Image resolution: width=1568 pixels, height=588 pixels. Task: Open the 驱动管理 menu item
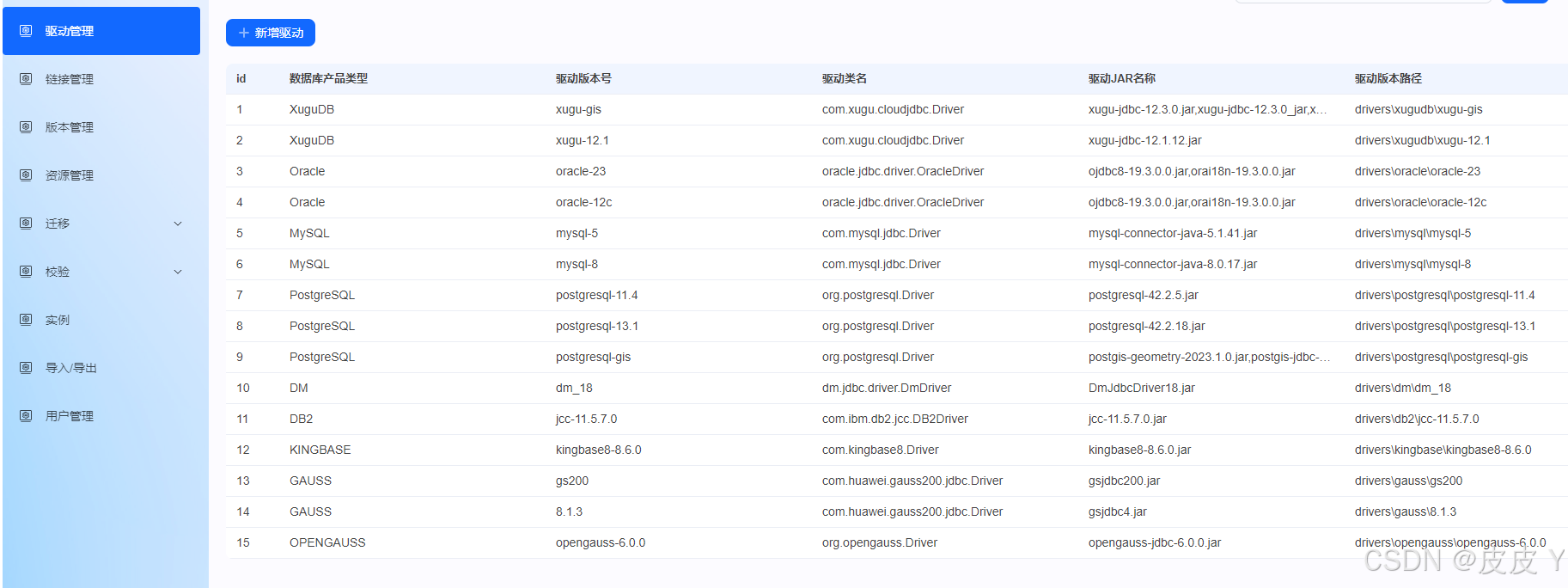pyautogui.click(x=101, y=31)
